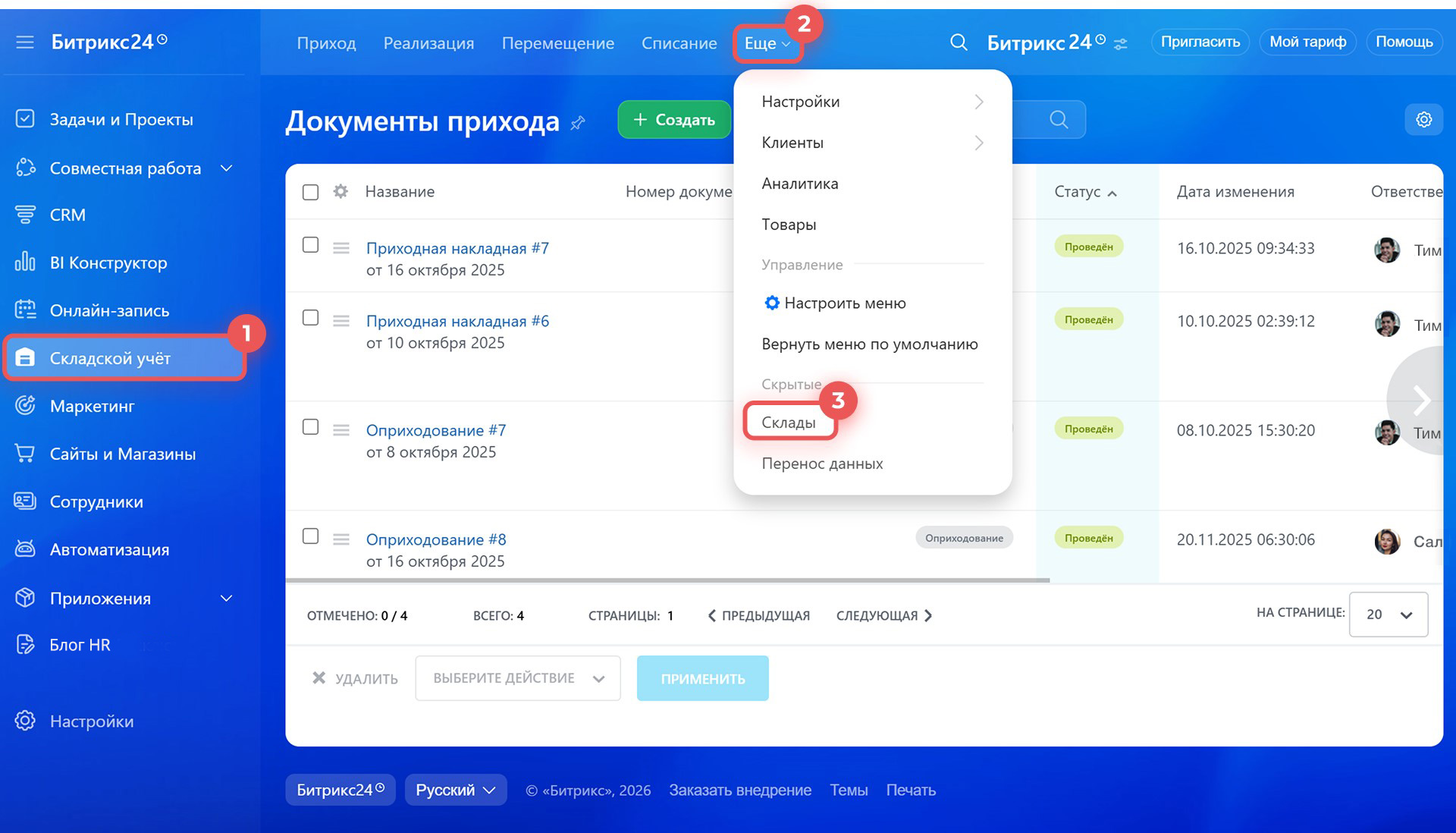Select Склады in the Еще menu
Image resolution: width=1456 pixels, height=833 pixels.
789,421
